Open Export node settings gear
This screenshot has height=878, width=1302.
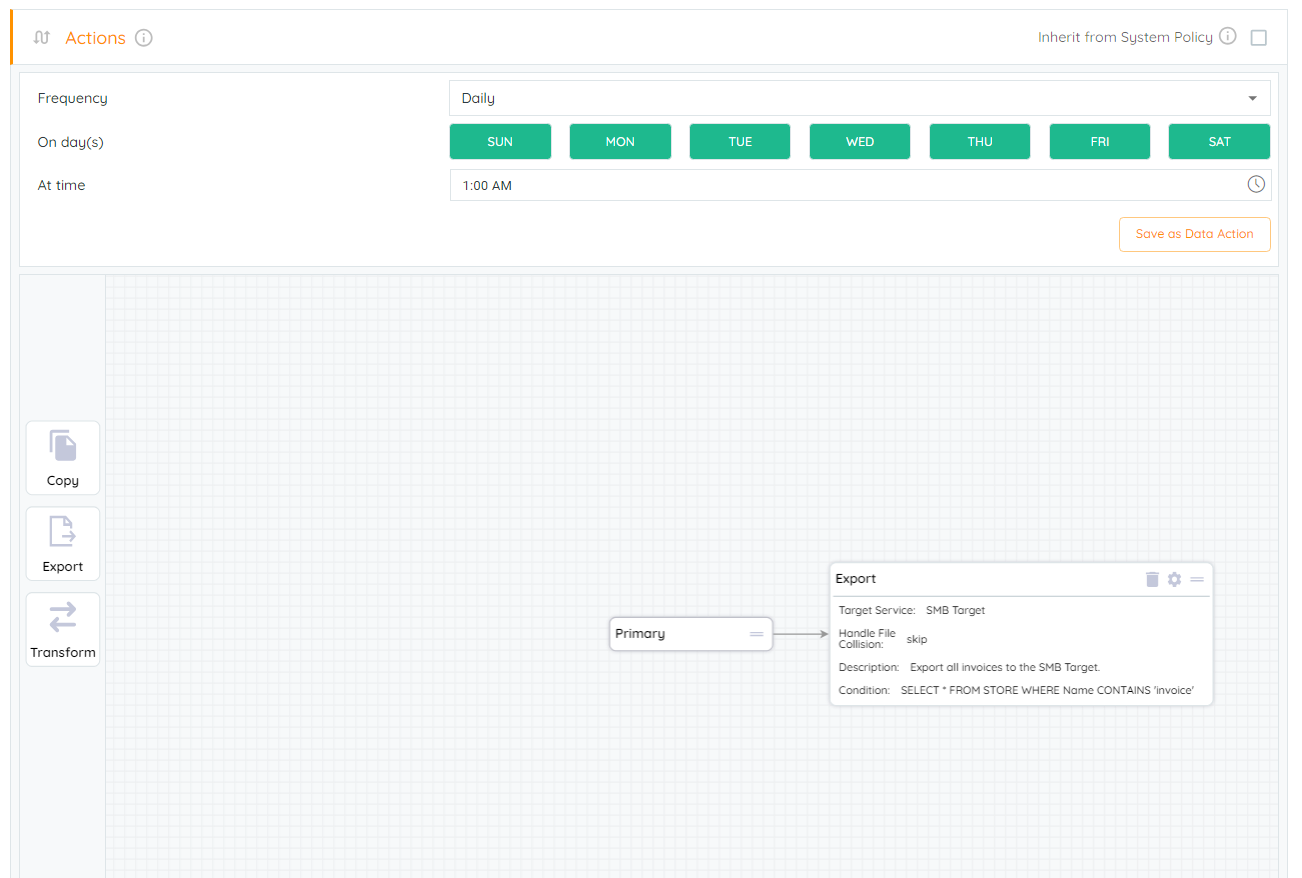tap(1174, 579)
